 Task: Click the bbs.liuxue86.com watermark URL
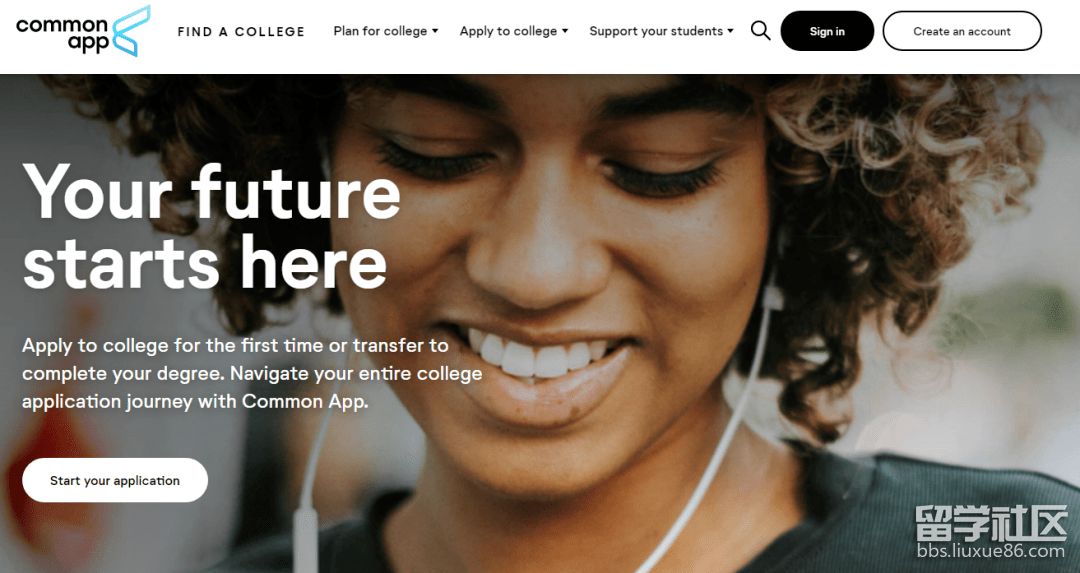click(x=991, y=551)
